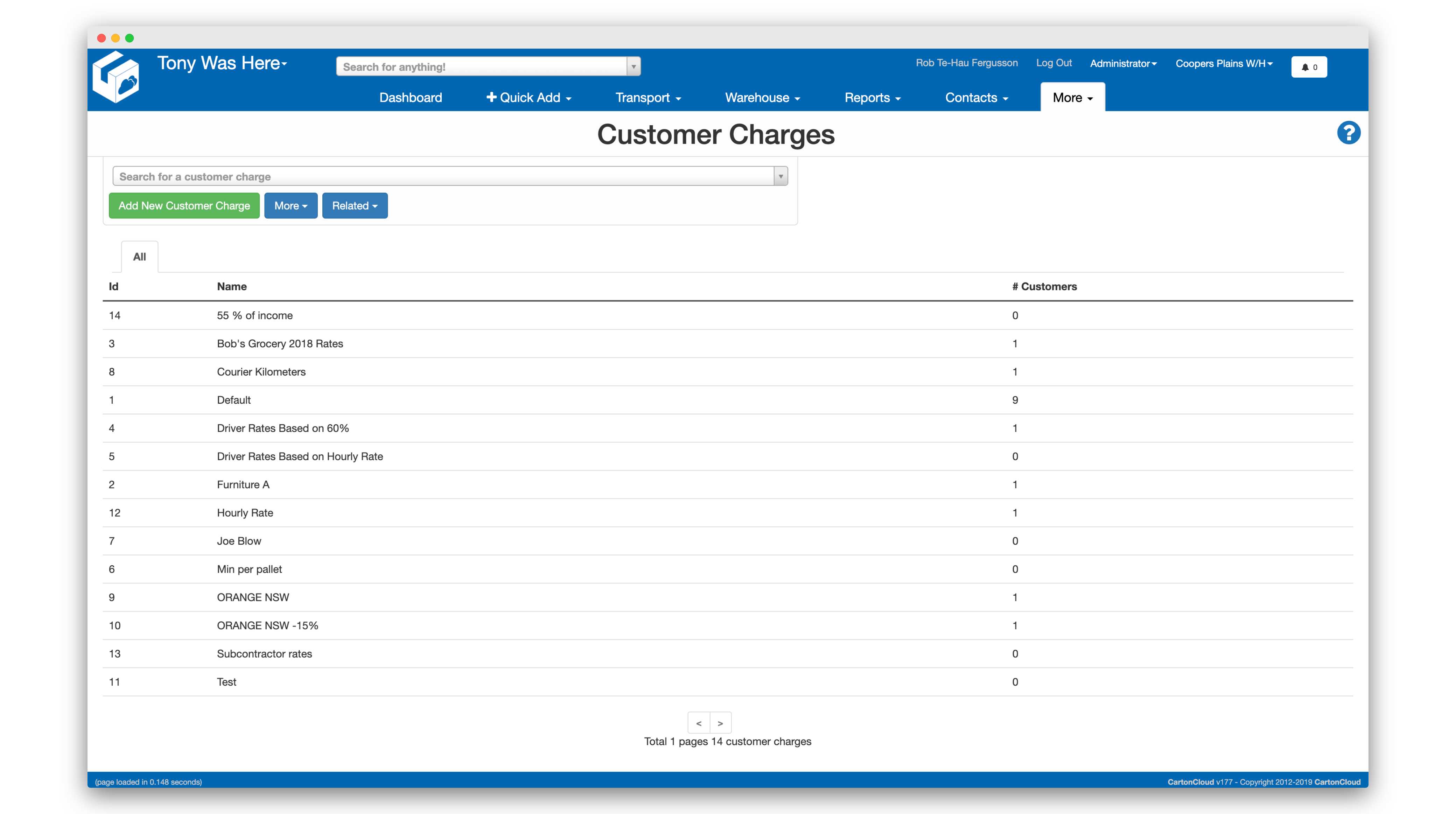Click the green maximize window dot
The width and height of the screenshot is (1456, 814).
(129, 38)
